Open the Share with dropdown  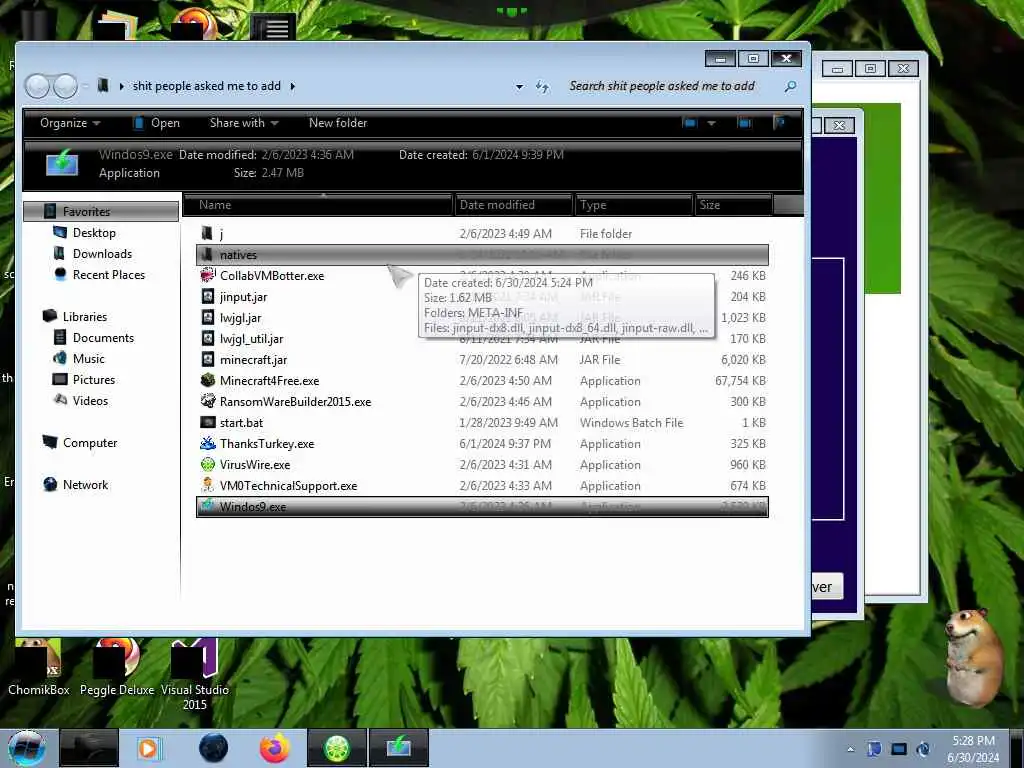tap(244, 123)
